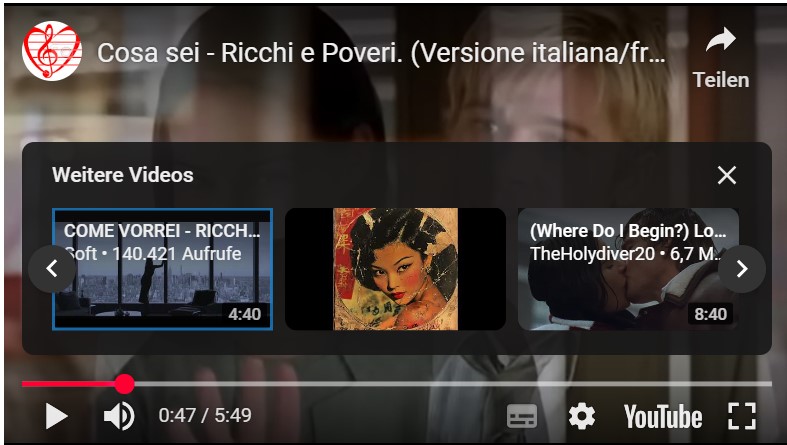The width and height of the screenshot is (787, 445).
Task: Click the Teilen share arrow icon
Action: tap(721, 40)
